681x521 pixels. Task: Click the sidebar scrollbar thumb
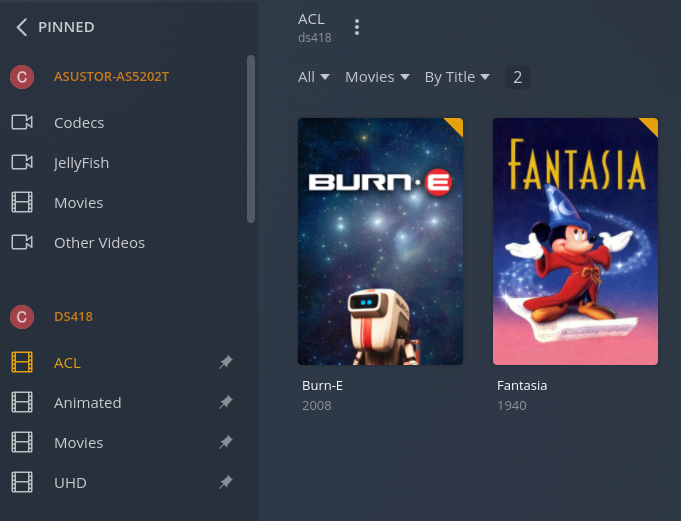[x=251, y=139]
